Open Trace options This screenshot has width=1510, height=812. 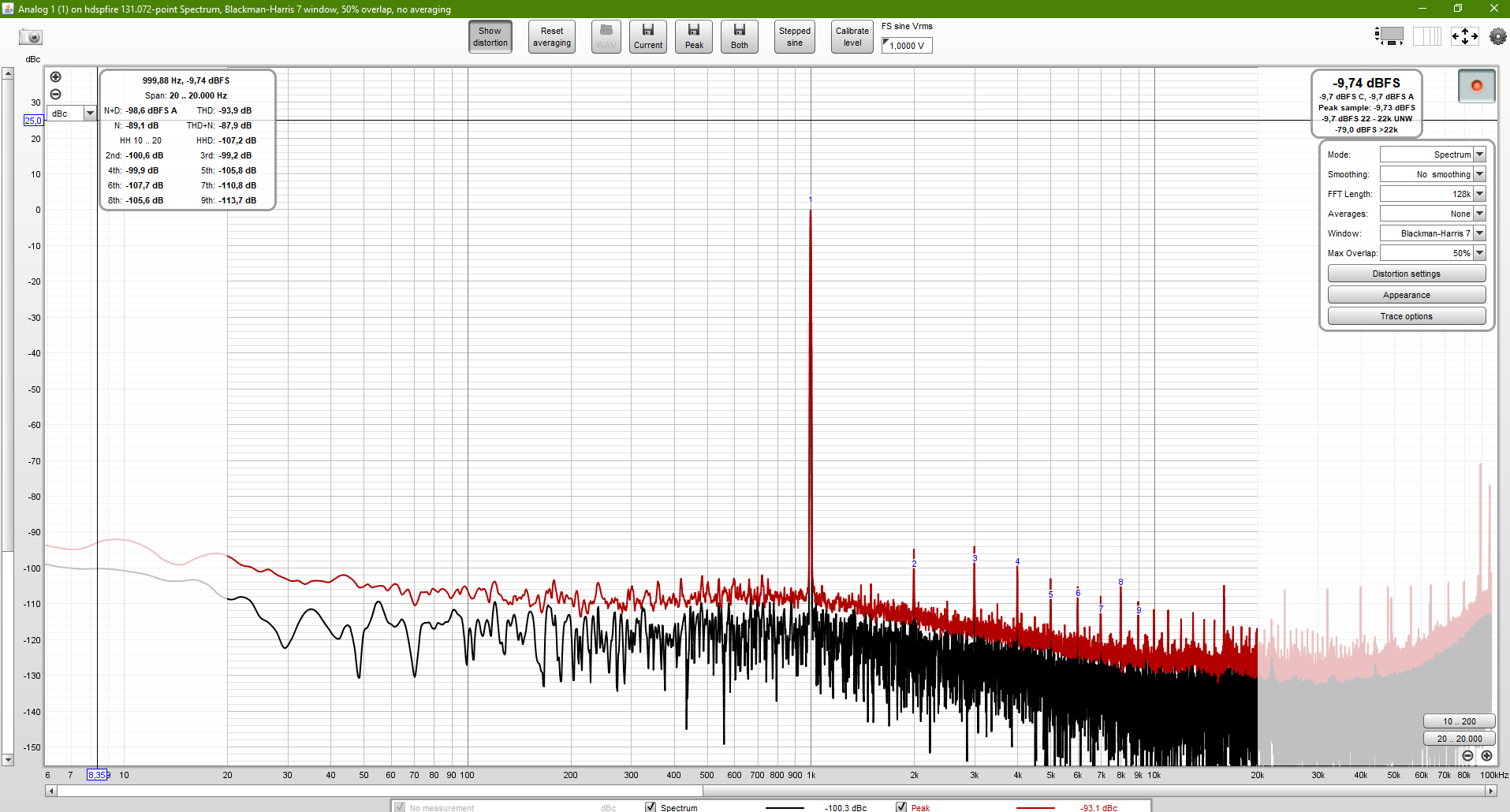click(x=1407, y=316)
